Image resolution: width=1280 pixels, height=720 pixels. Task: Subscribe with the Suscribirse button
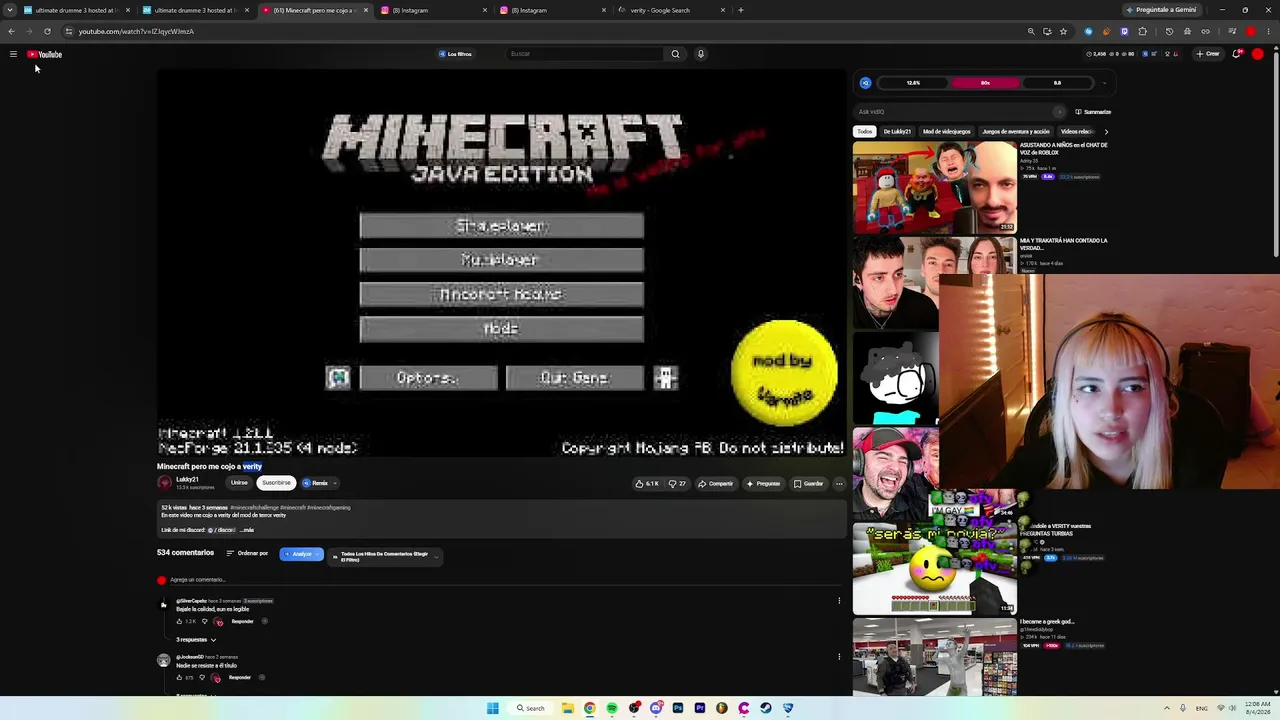coord(276,483)
